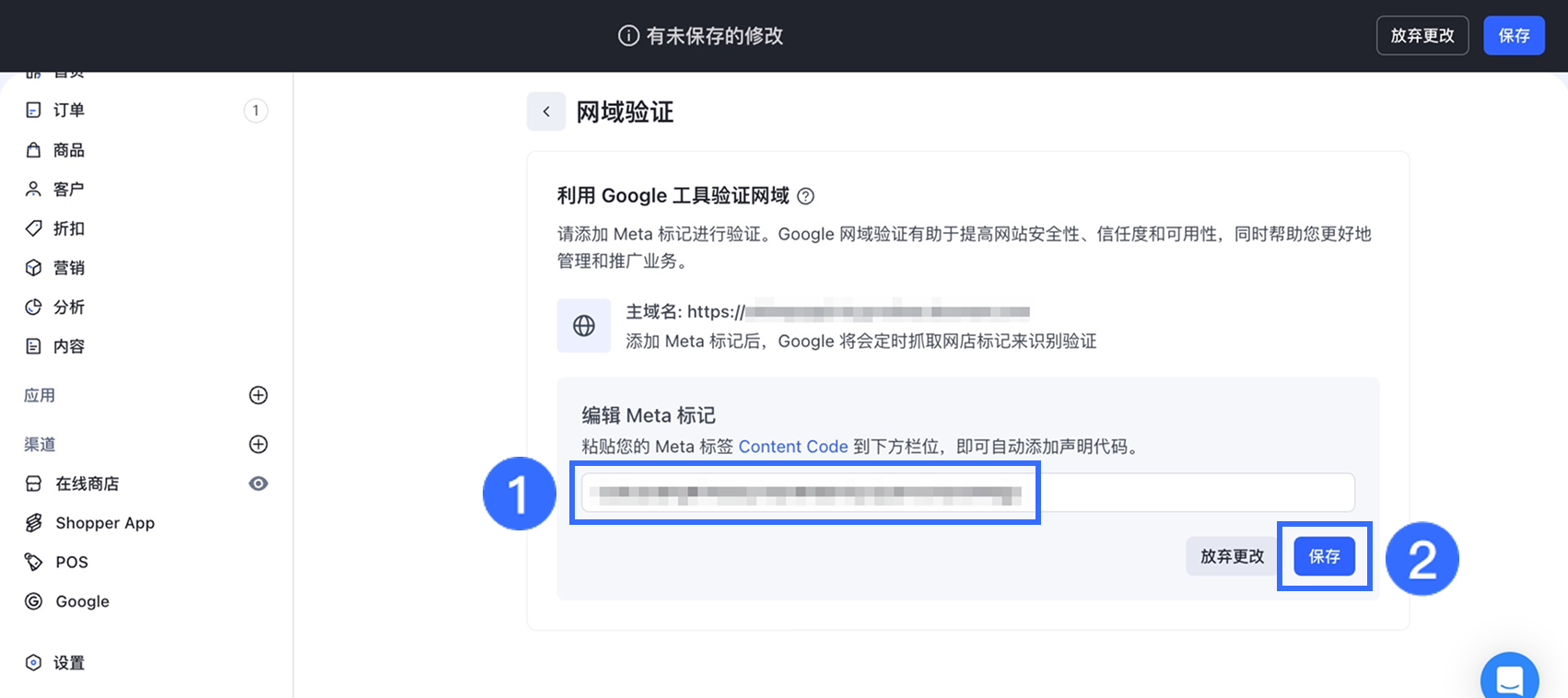Click the Orders icon in sidebar
Viewport: 1568px width, 698px height.
33,111
